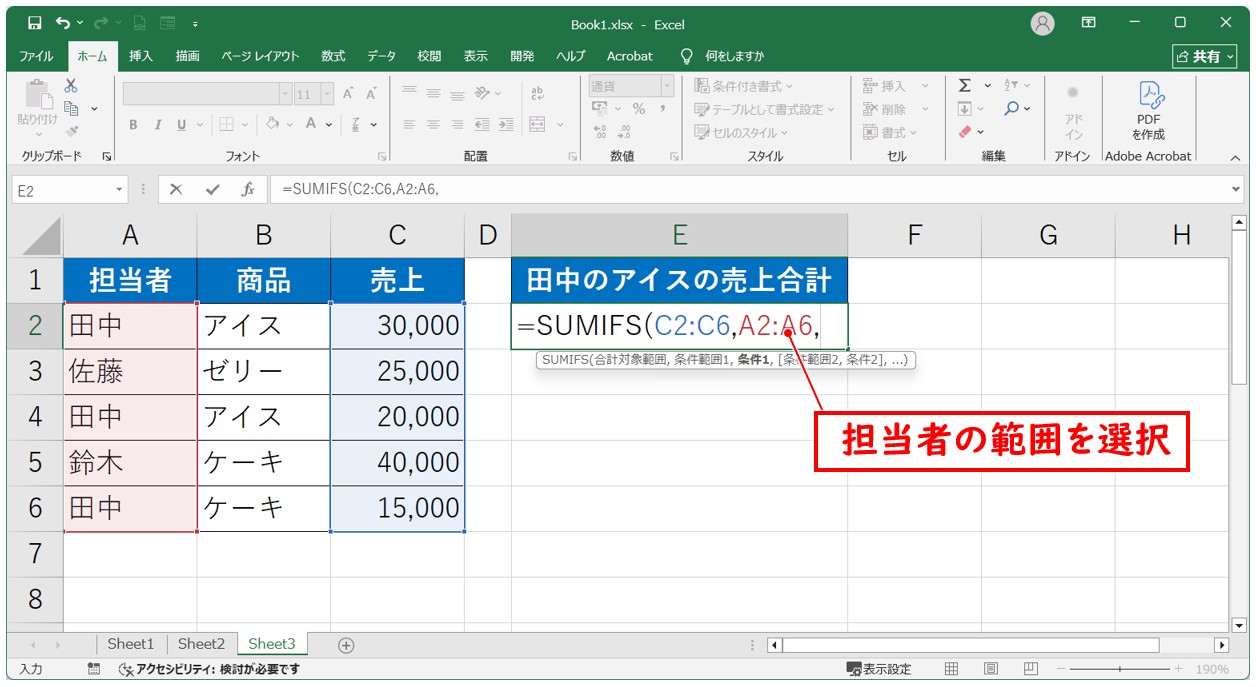Open 表示設定 in the status bar

pos(879,669)
